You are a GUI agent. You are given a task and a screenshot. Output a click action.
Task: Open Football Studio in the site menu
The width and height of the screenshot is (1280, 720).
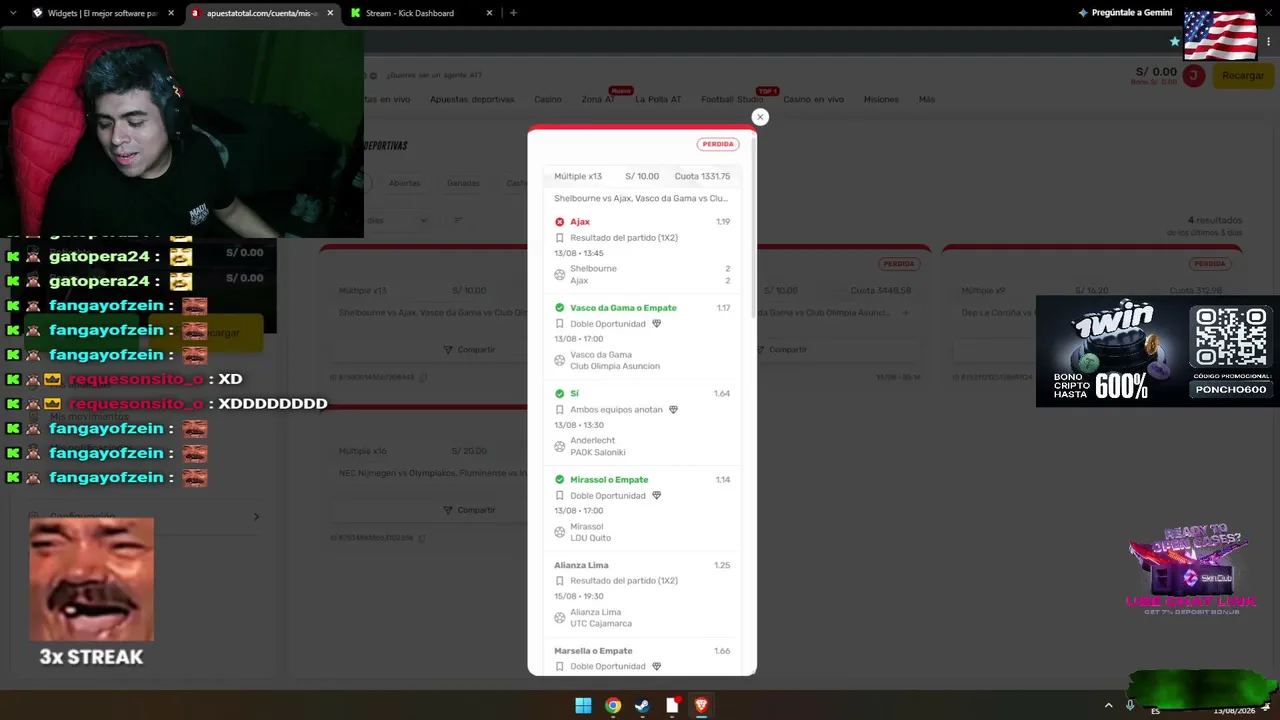(x=732, y=100)
